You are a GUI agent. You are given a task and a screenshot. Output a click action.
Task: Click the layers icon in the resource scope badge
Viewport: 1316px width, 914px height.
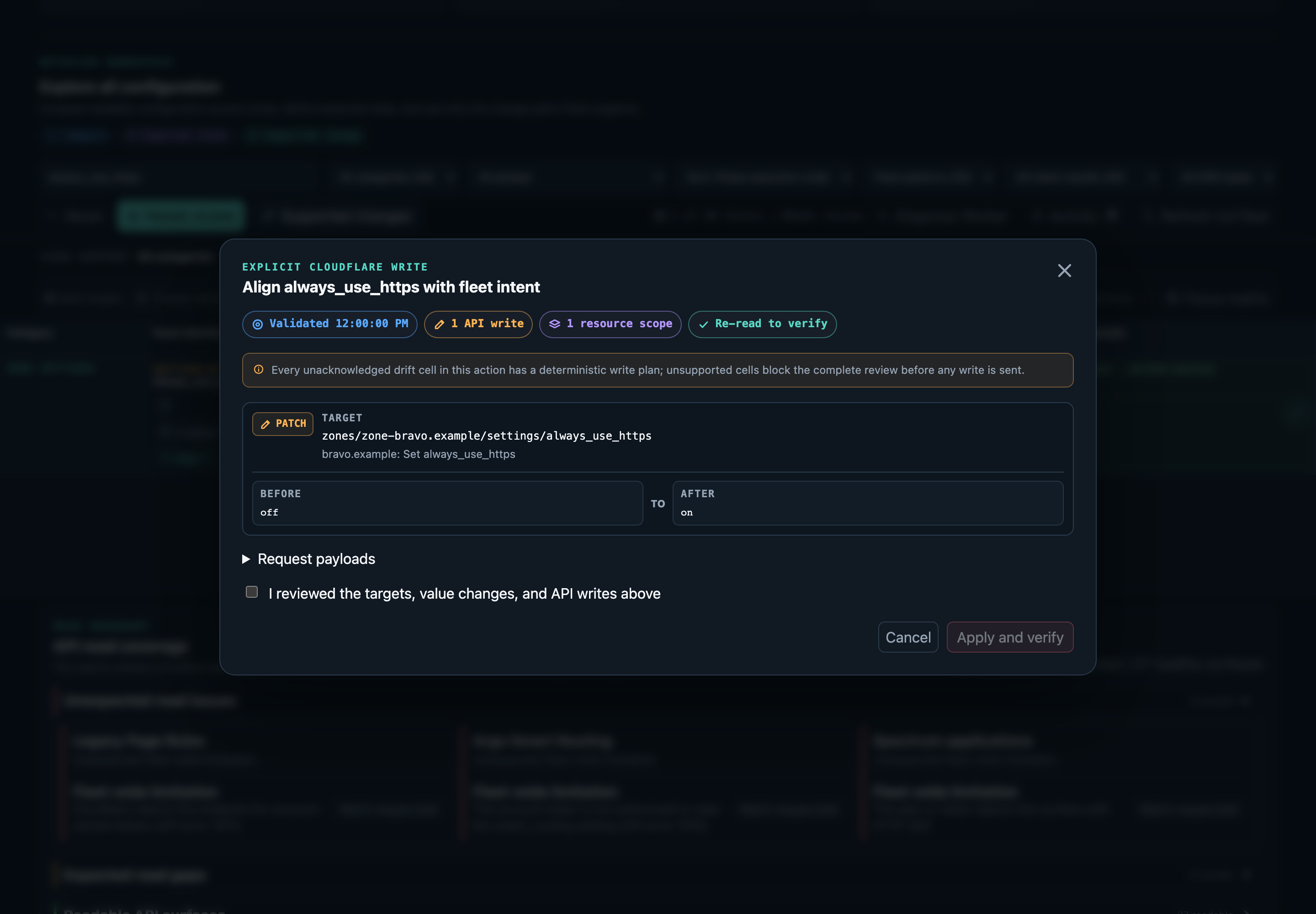(554, 324)
